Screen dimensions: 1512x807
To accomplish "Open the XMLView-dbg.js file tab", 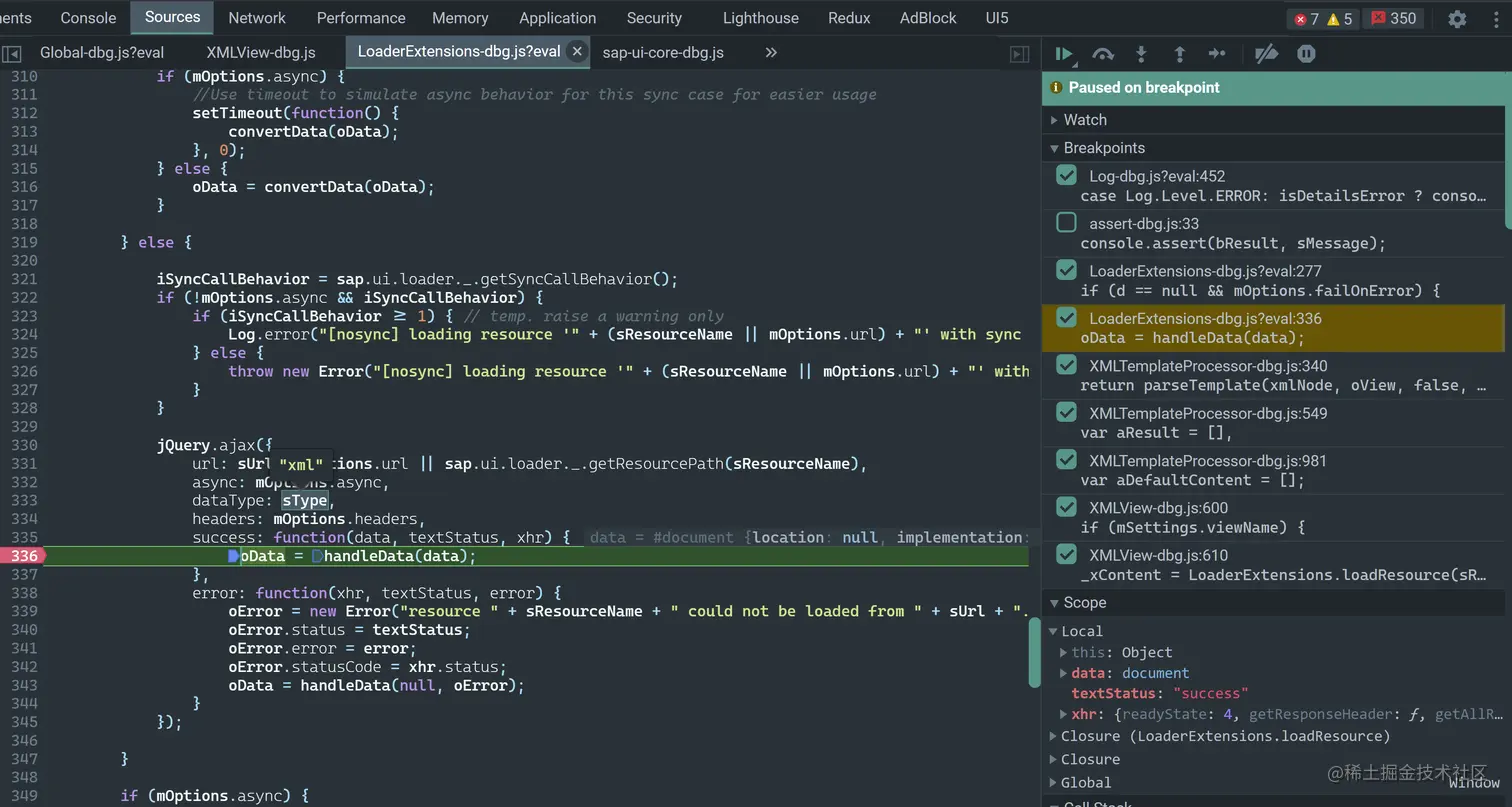I will coord(261,52).
